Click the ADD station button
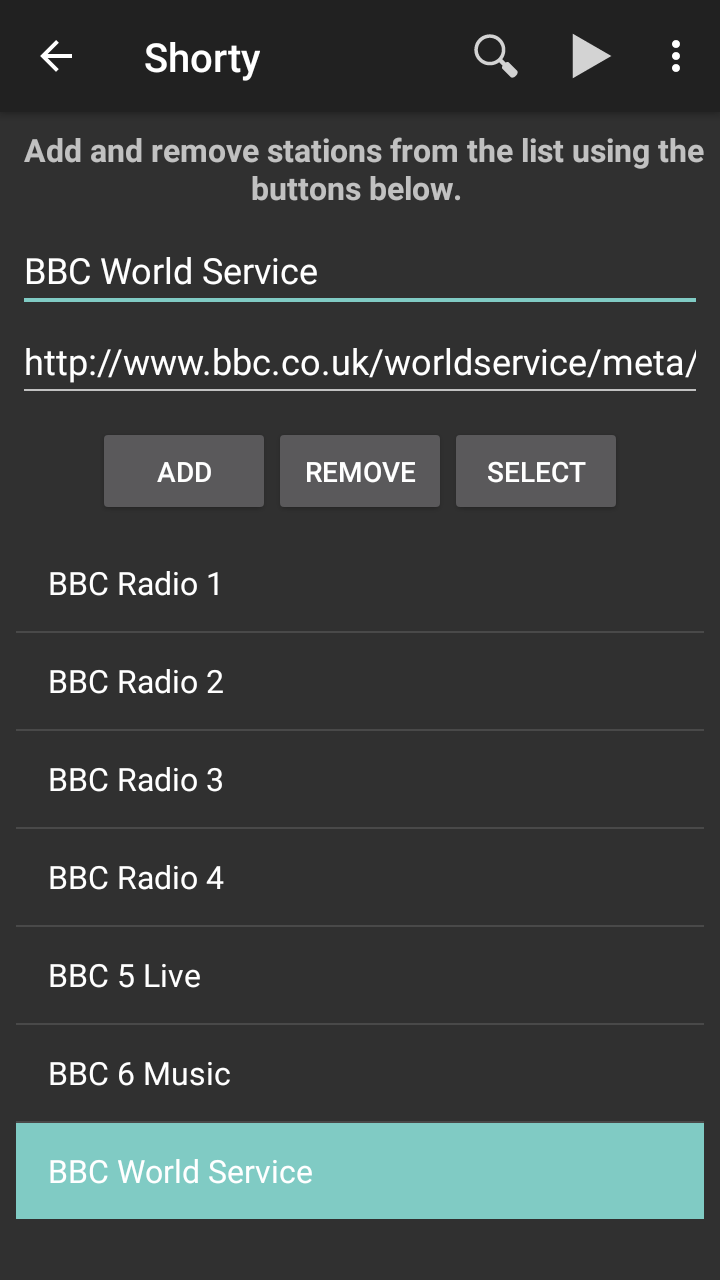 (184, 472)
